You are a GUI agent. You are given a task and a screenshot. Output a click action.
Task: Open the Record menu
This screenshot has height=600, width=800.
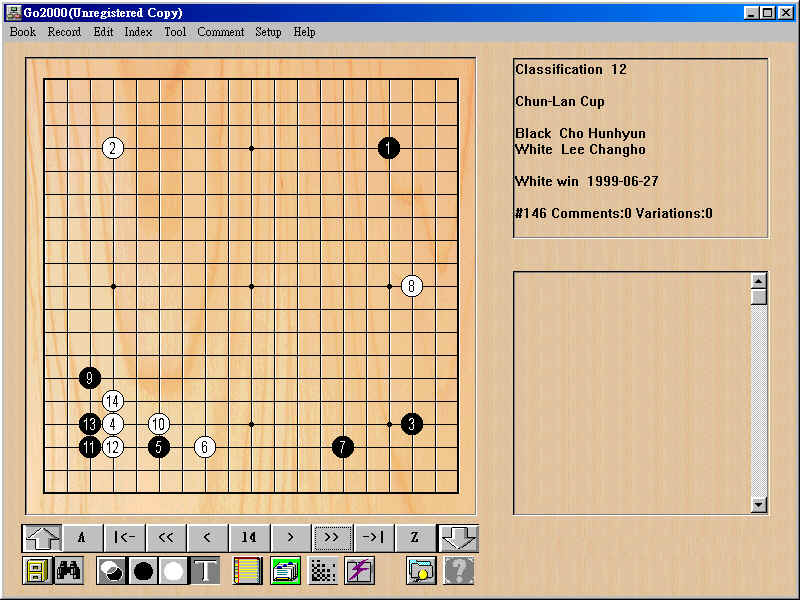tap(64, 32)
